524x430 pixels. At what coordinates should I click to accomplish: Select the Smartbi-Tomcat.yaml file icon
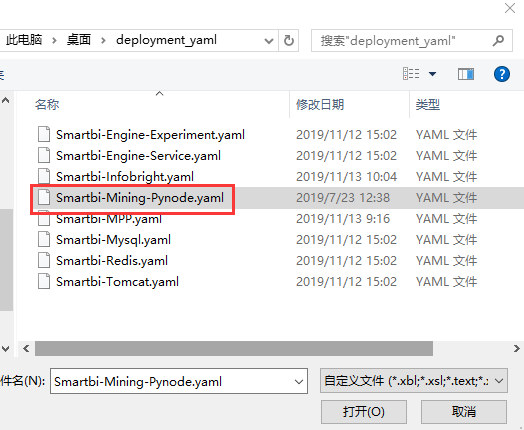click(x=44, y=281)
